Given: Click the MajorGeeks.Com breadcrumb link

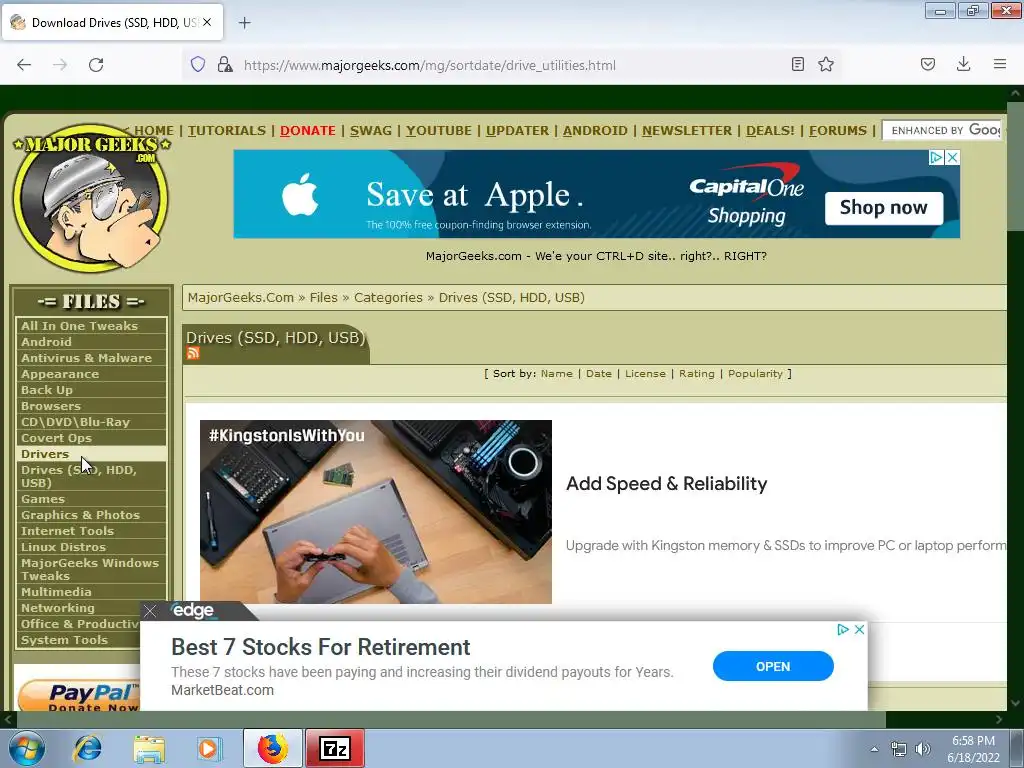Looking at the screenshot, I should tap(240, 297).
